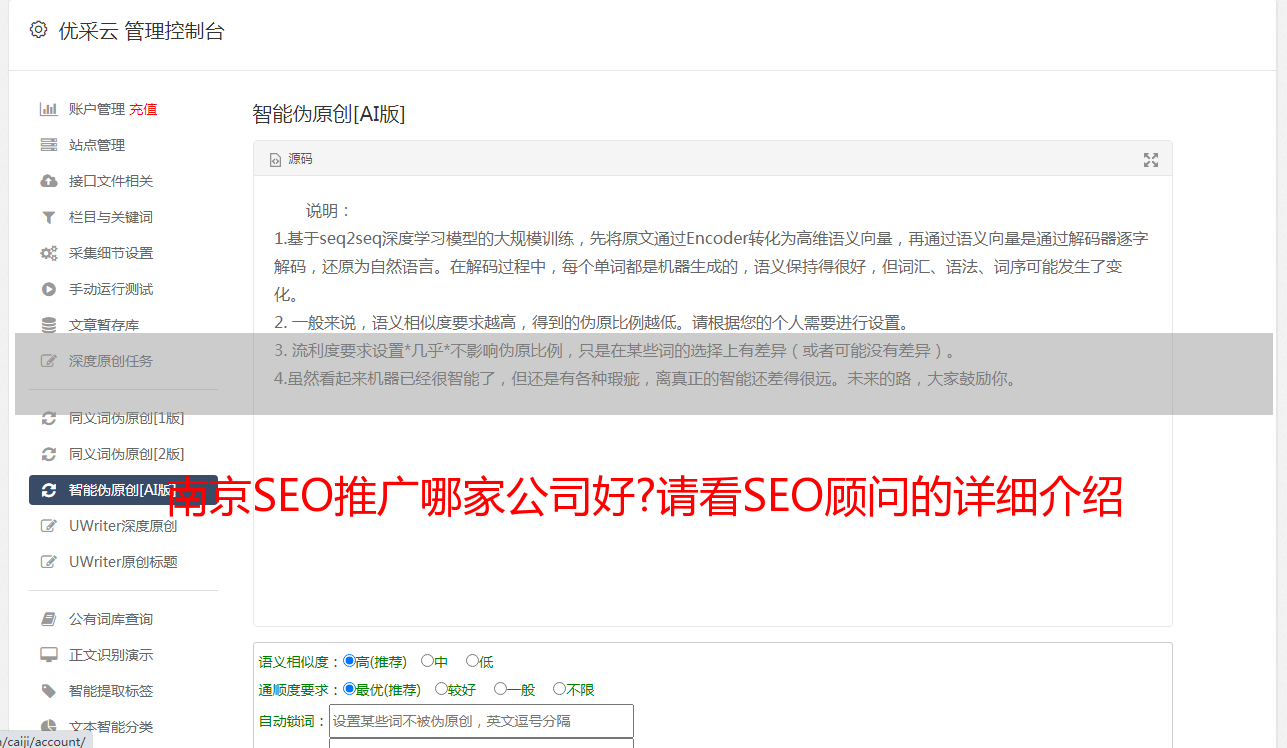1287x748 pixels.
Task: Select 高(推荐) for 语义相似度
Action: (349, 661)
